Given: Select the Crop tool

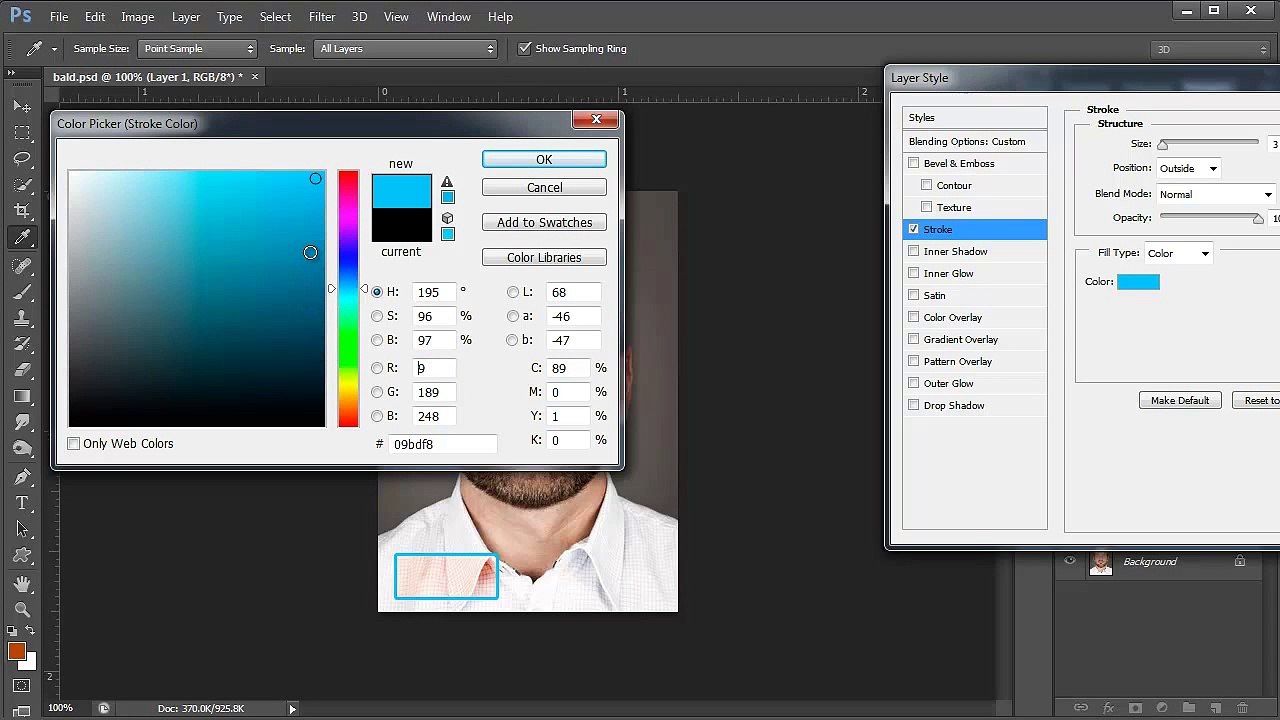Looking at the screenshot, I should [x=22, y=211].
